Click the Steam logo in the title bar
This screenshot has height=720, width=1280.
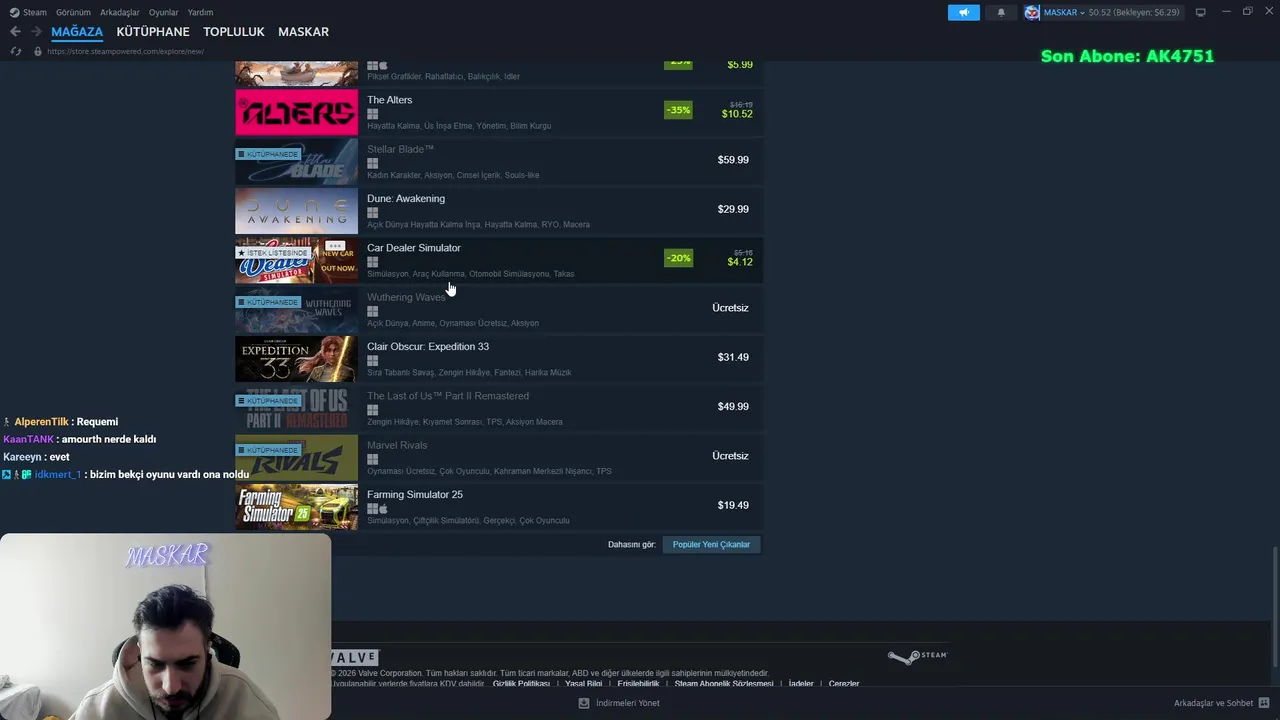click(x=14, y=12)
